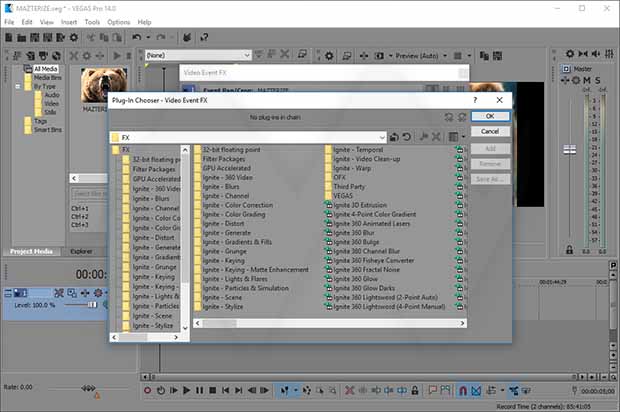
Task: Click the plug-in list horizontal scrollbar
Action: (330, 323)
